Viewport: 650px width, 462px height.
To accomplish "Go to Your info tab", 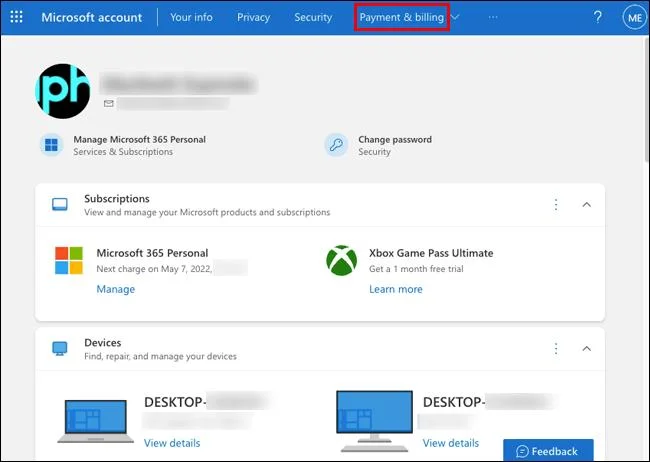I will 191,17.
